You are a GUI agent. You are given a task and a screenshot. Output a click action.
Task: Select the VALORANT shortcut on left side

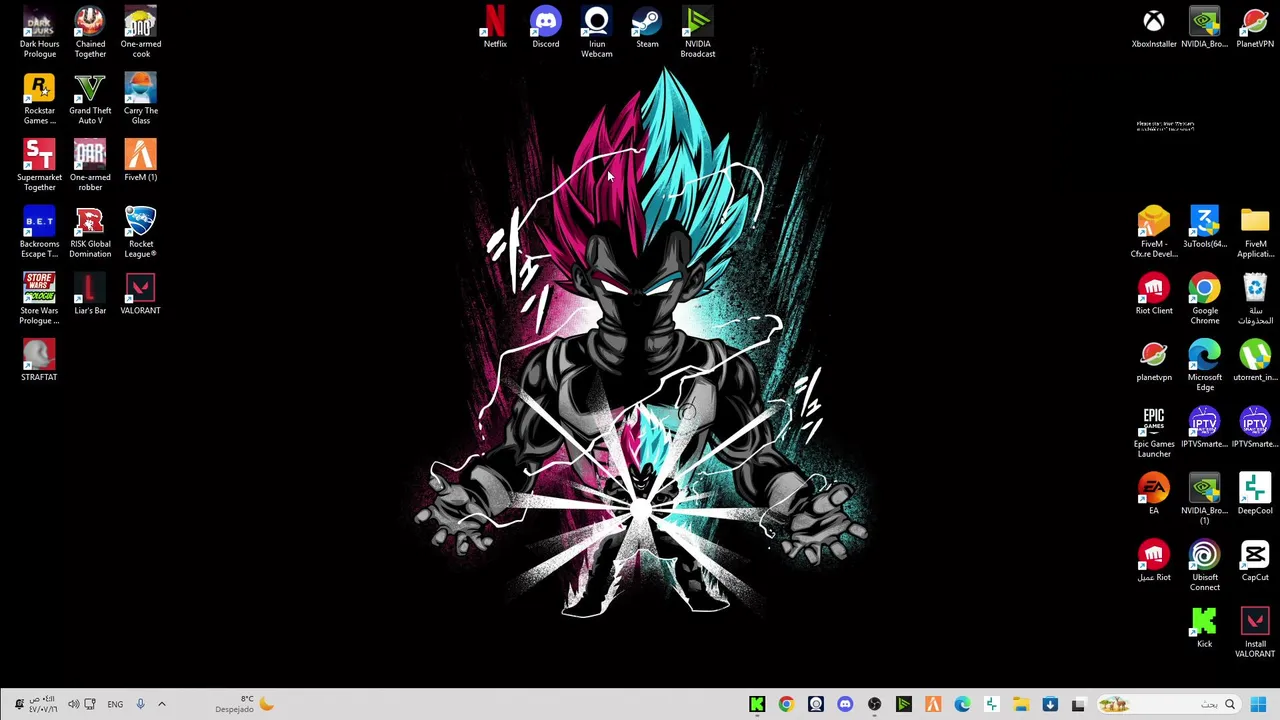(141, 294)
